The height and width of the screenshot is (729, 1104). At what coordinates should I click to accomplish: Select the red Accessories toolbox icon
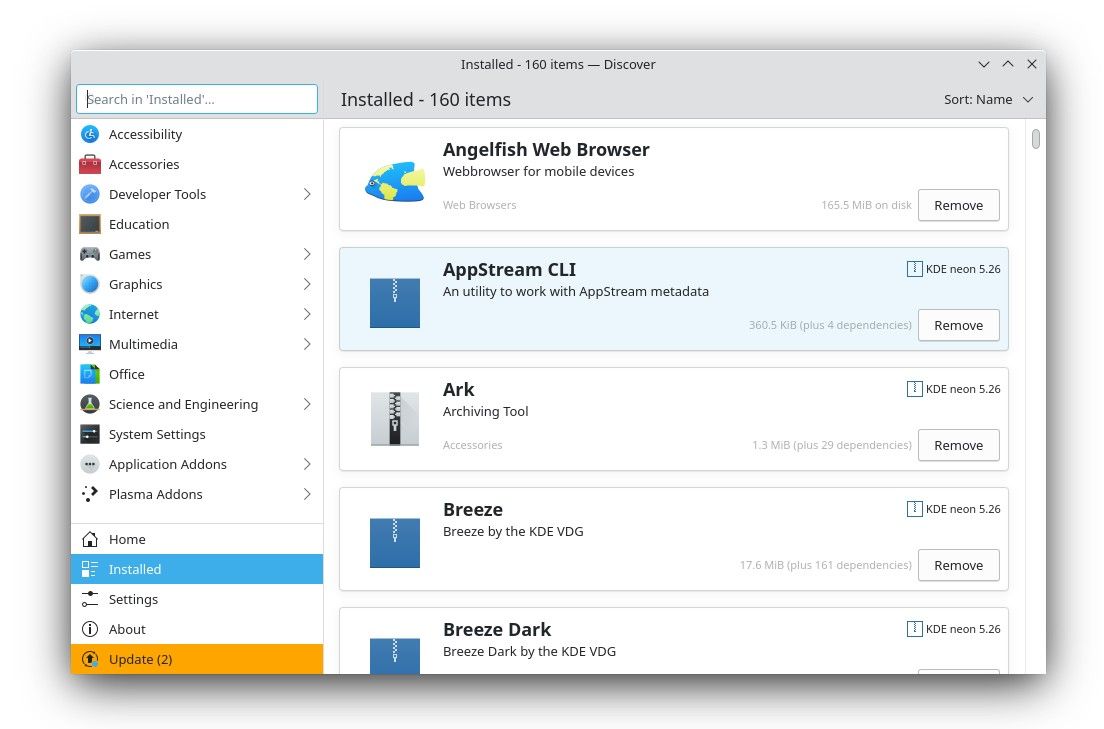pyautogui.click(x=89, y=164)
